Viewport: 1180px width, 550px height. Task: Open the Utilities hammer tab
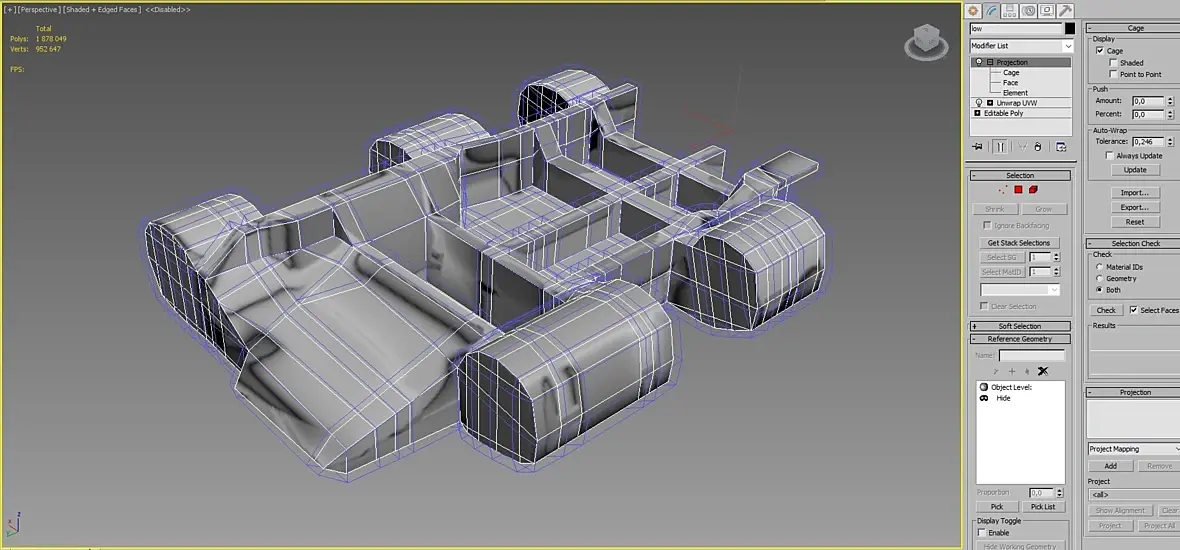pos(1065,11)
